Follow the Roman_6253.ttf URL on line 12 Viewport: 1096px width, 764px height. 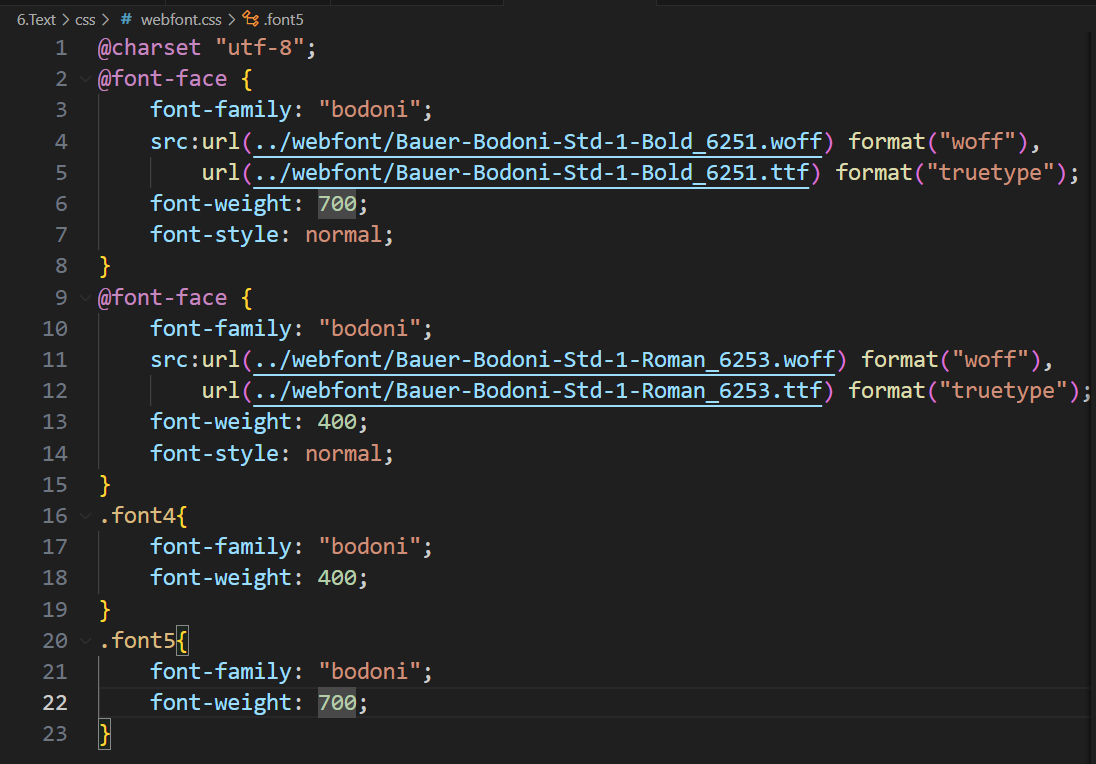(538, 391)
